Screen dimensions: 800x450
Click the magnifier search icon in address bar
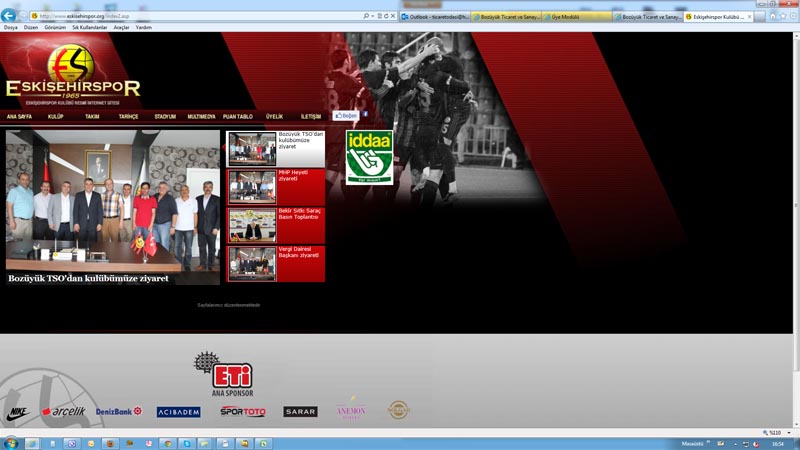[x=366, y=16]
